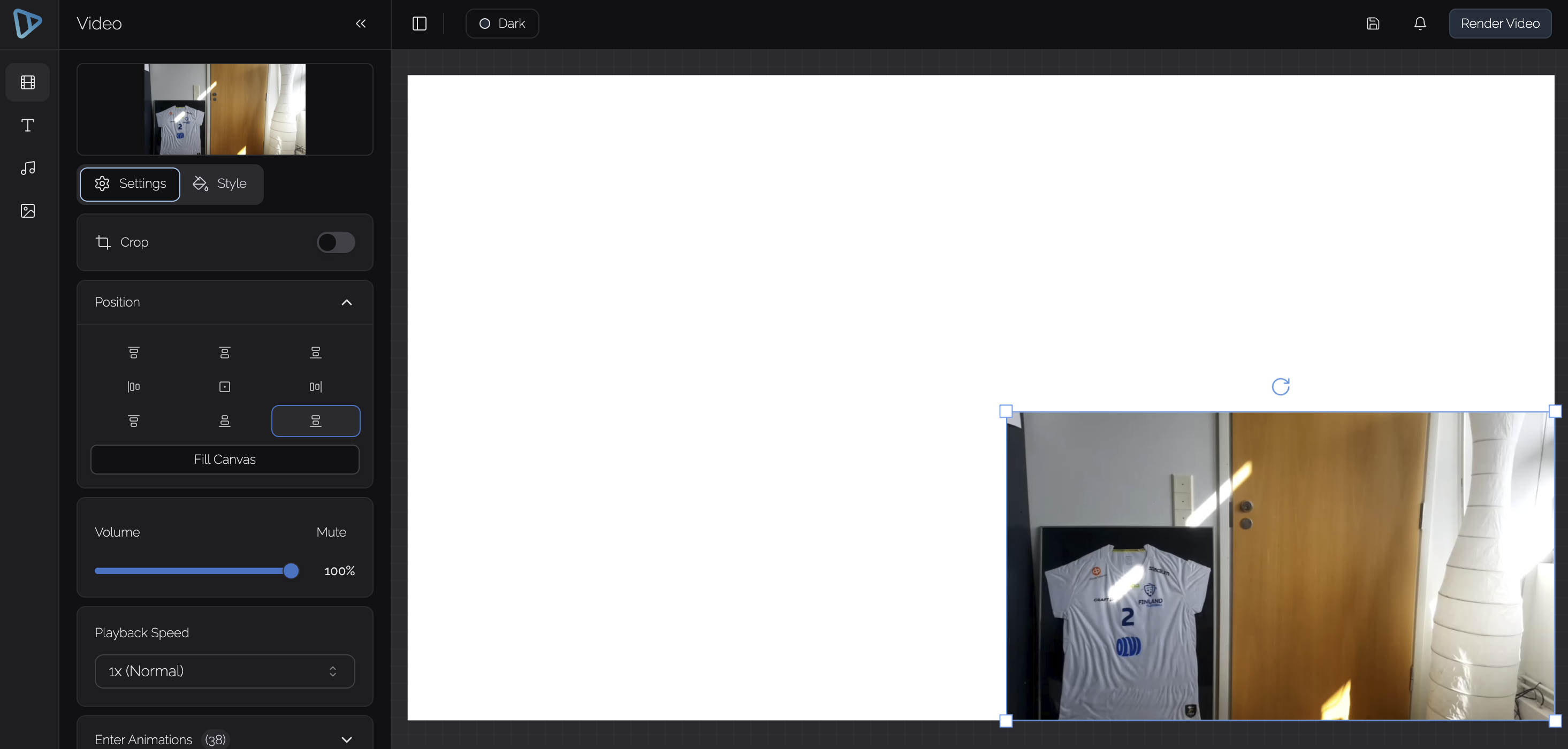
Task: Open the image panel icon
Action: (x=27, y=211)
